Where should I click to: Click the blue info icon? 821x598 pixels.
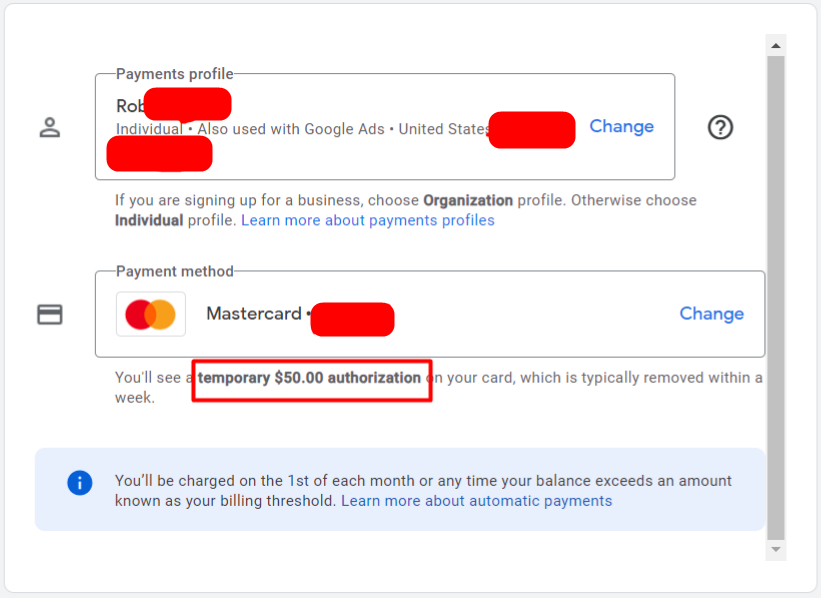[x=80, y=482]
